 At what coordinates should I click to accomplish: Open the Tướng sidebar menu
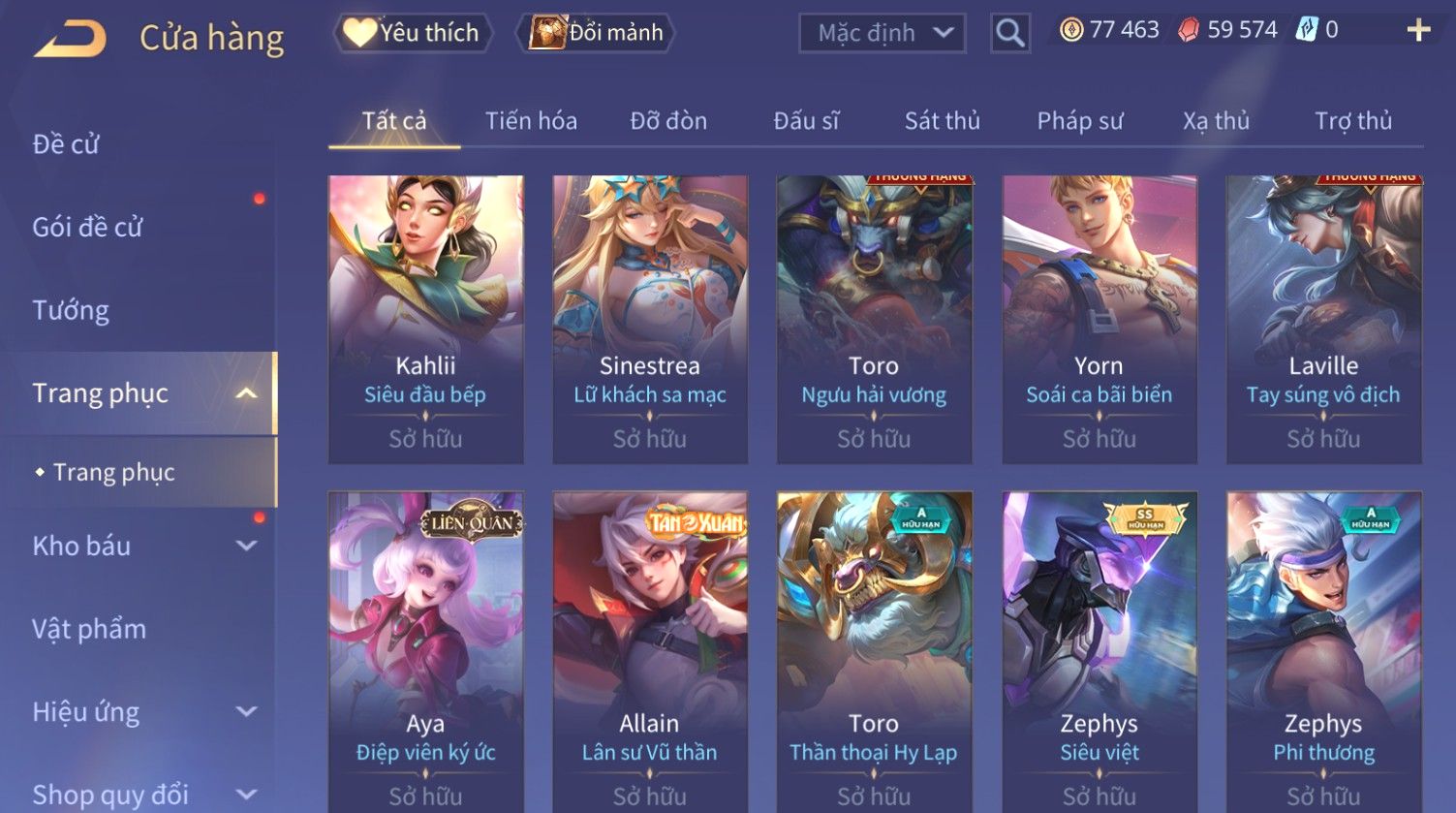(x=71, y=310)
